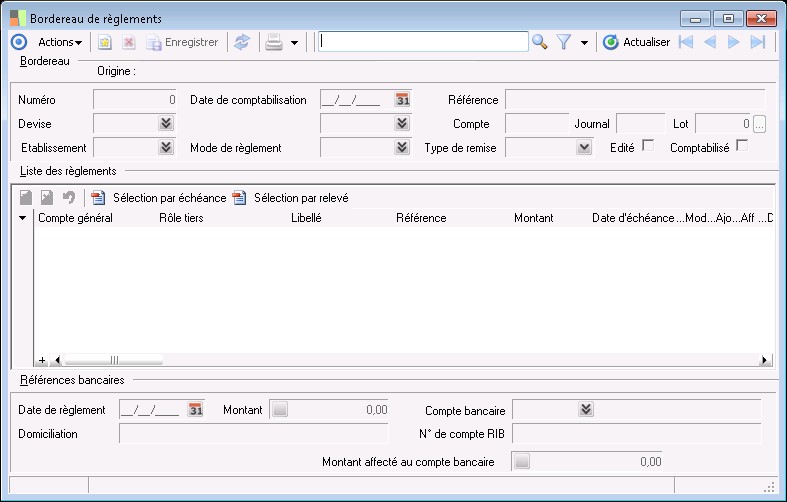Click the filter funnel icon
This screenshot has height=502, width=787.
pyautogui.click(x=564, y=42)
